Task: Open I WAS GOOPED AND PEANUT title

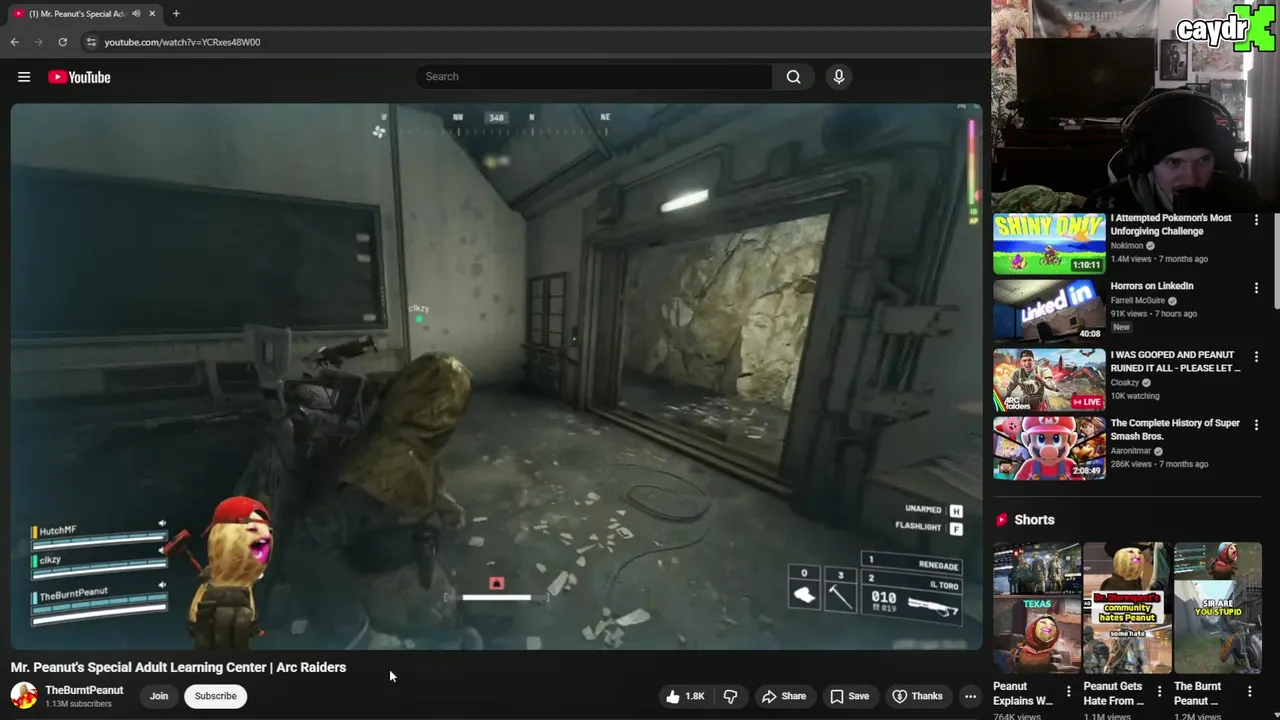Action: point(1176,361)
